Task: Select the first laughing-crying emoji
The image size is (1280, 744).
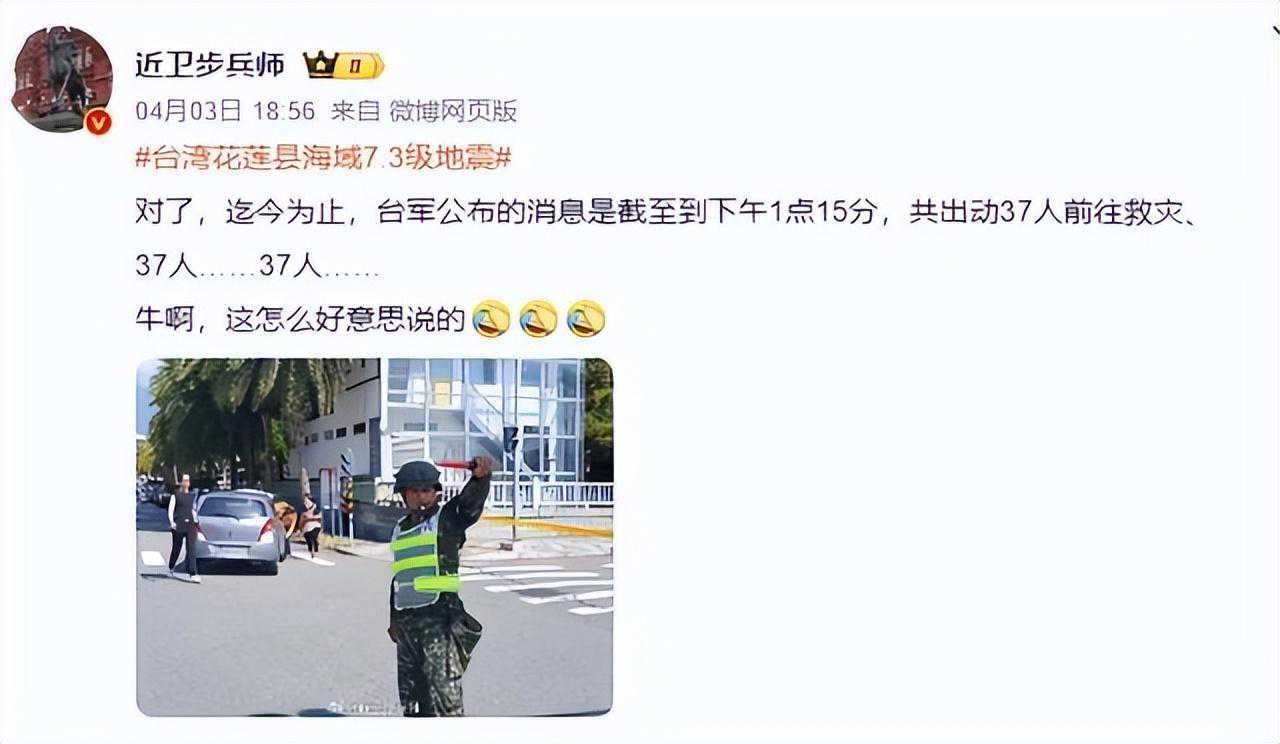Action: point(491,319)
